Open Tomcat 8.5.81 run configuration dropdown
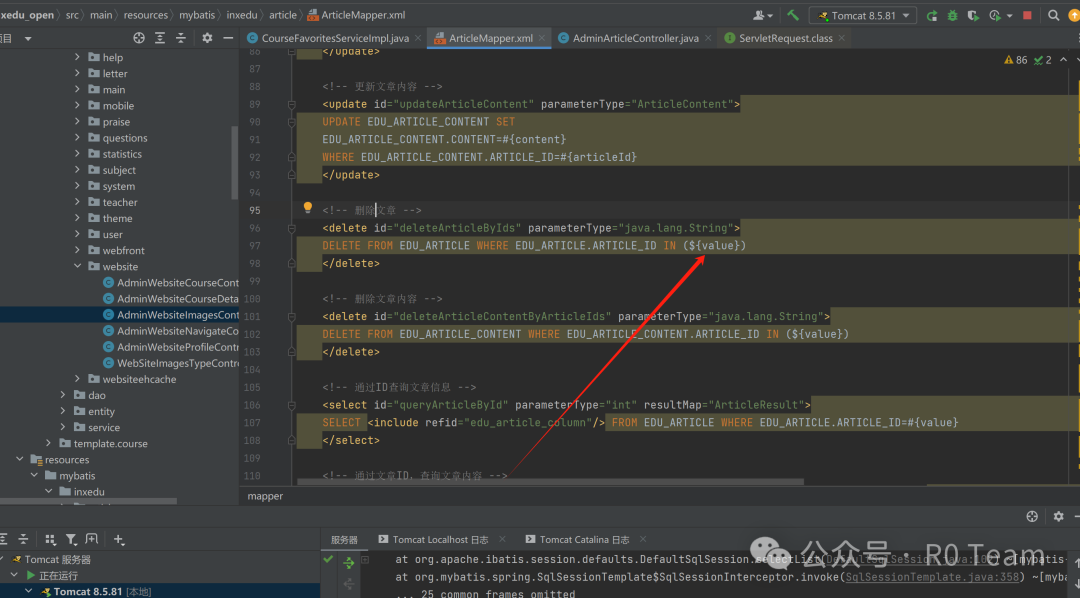The image size is (1080, 598). 863,15
